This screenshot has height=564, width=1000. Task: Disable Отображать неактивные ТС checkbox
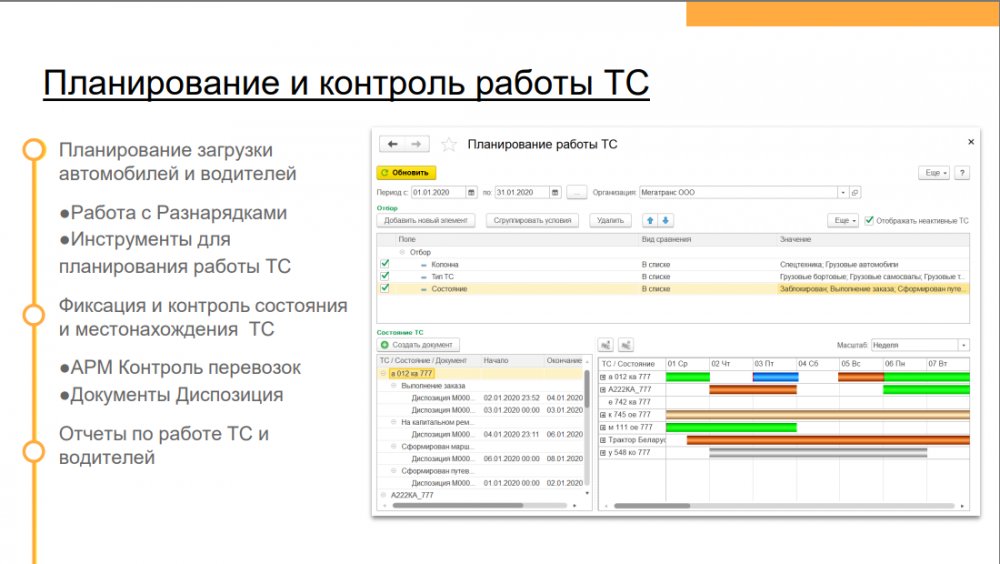(869, 220)
